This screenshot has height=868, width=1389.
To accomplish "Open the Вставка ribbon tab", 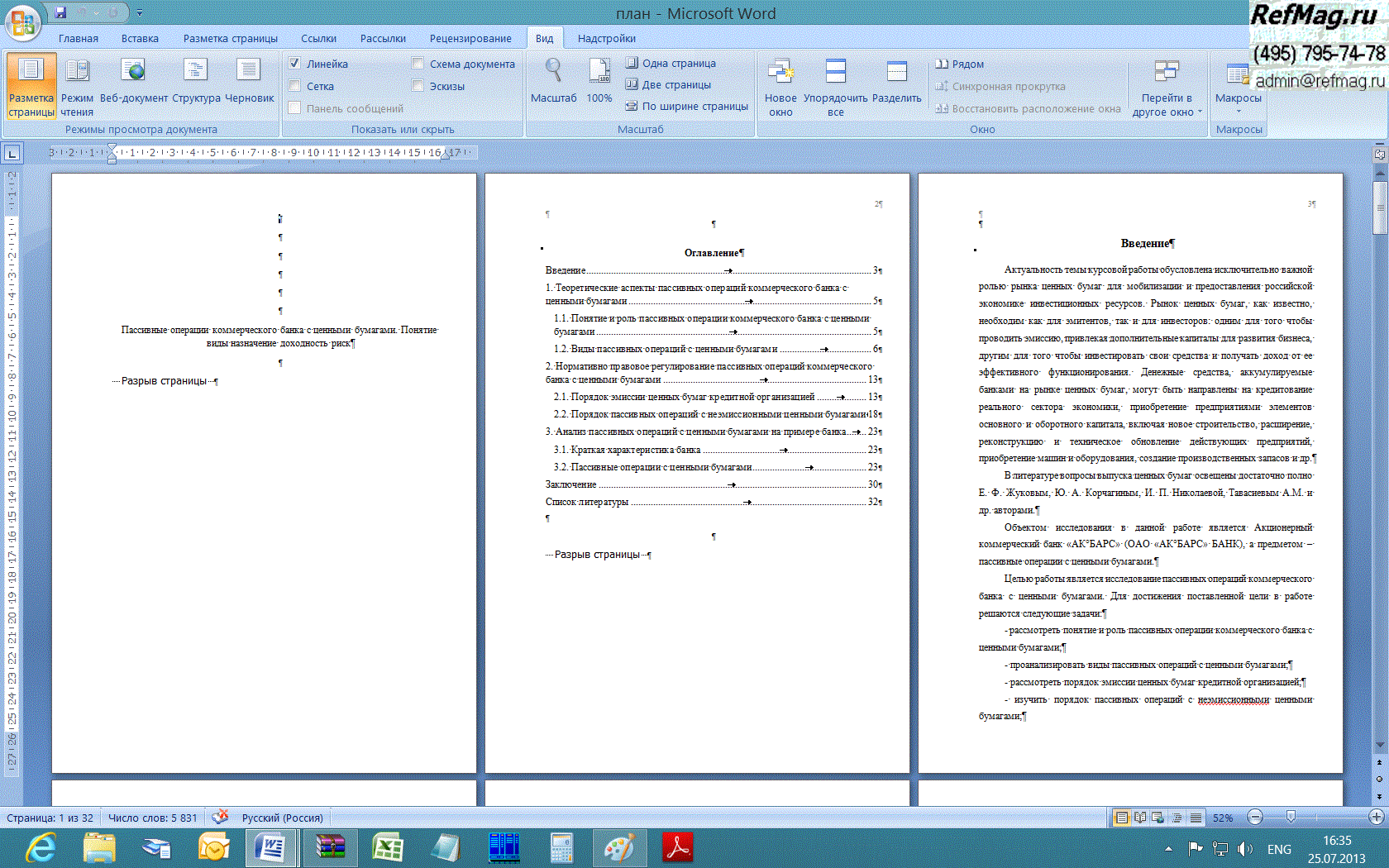I will tap(140, 38).
